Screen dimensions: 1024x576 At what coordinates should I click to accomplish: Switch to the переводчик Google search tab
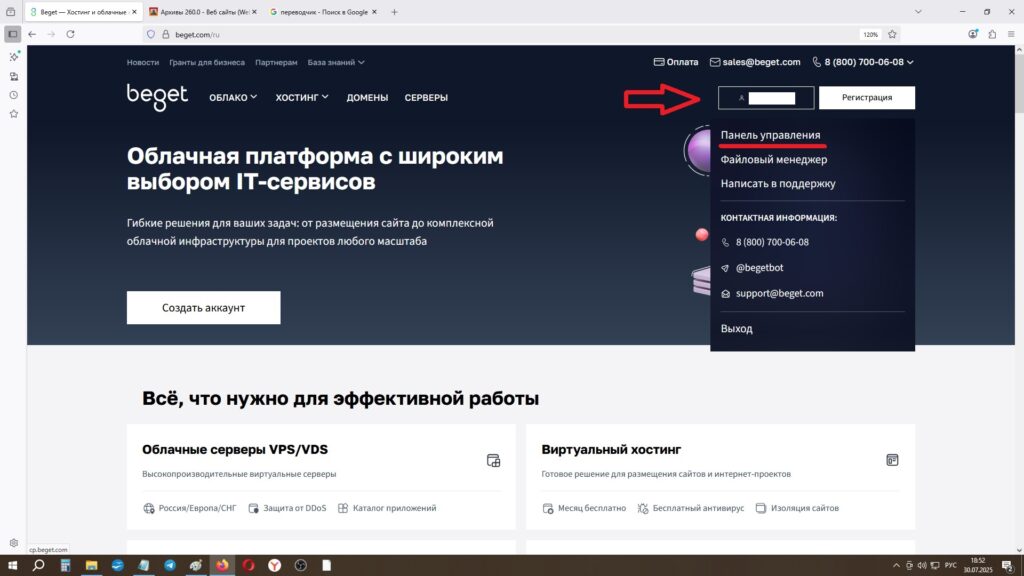coord(323,12)
